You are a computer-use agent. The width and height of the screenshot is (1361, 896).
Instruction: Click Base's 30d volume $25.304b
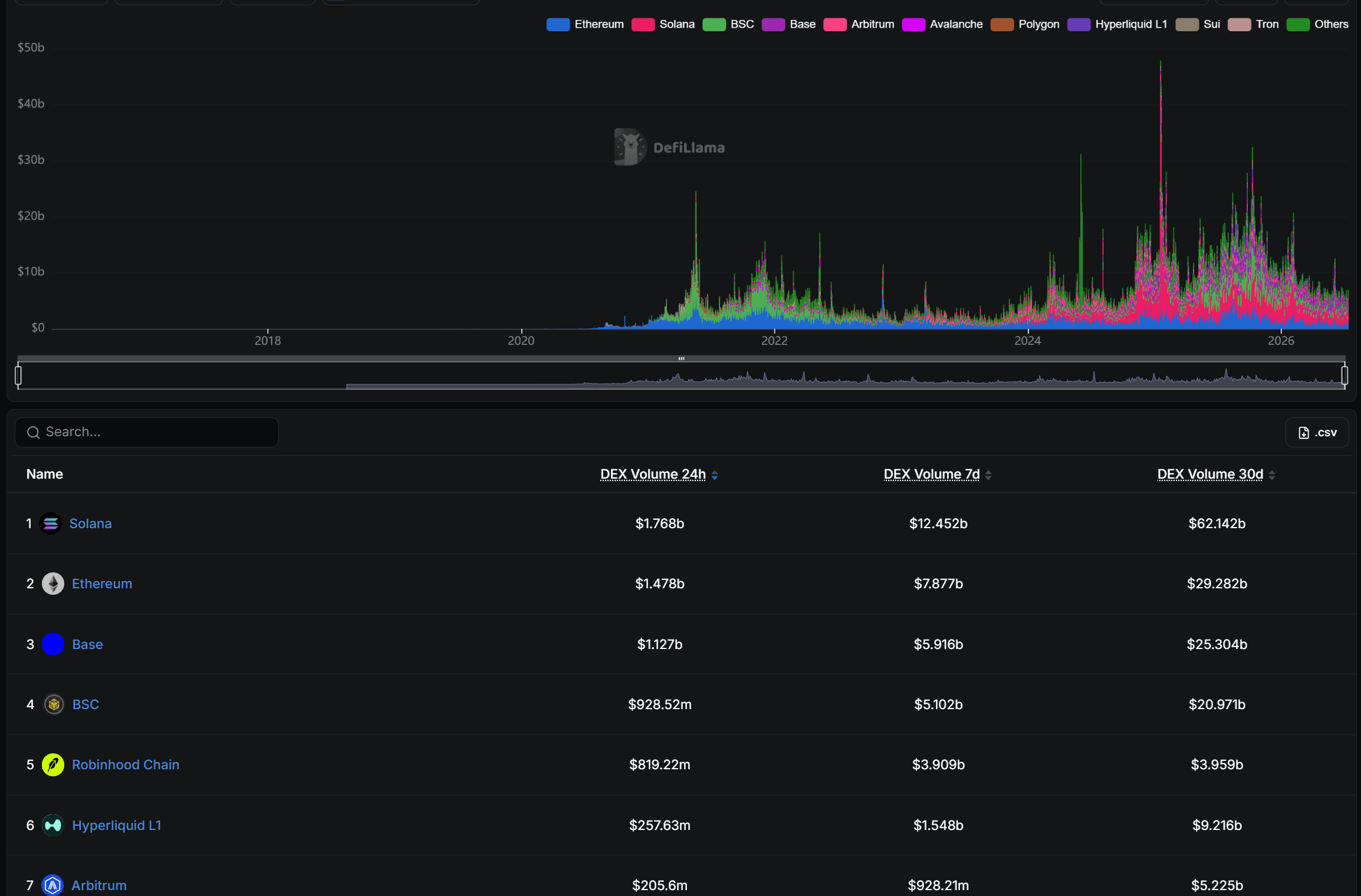pos(1217,644)
